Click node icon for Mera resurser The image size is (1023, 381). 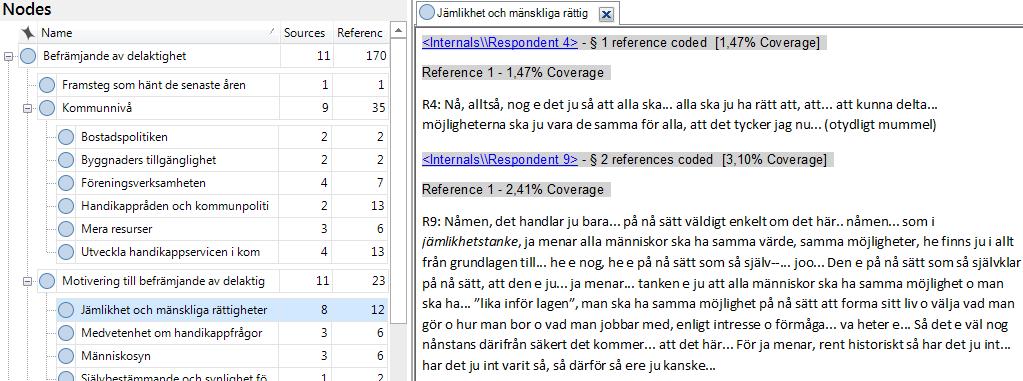[65, 229]
